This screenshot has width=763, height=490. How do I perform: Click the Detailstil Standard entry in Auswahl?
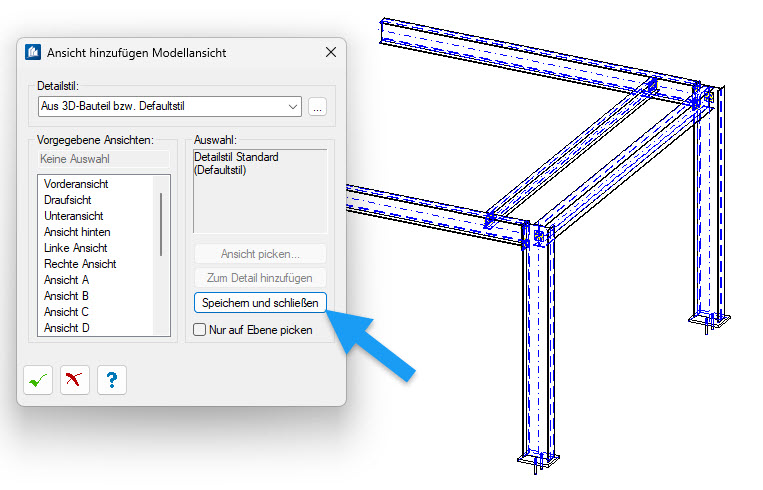[236, 163]
